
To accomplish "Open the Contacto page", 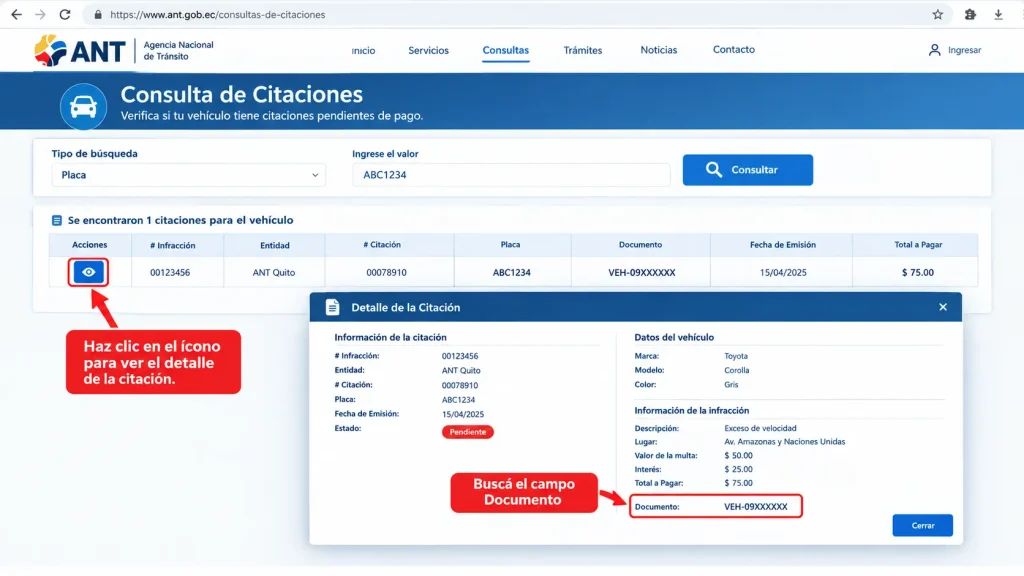I will click(733, 50).
